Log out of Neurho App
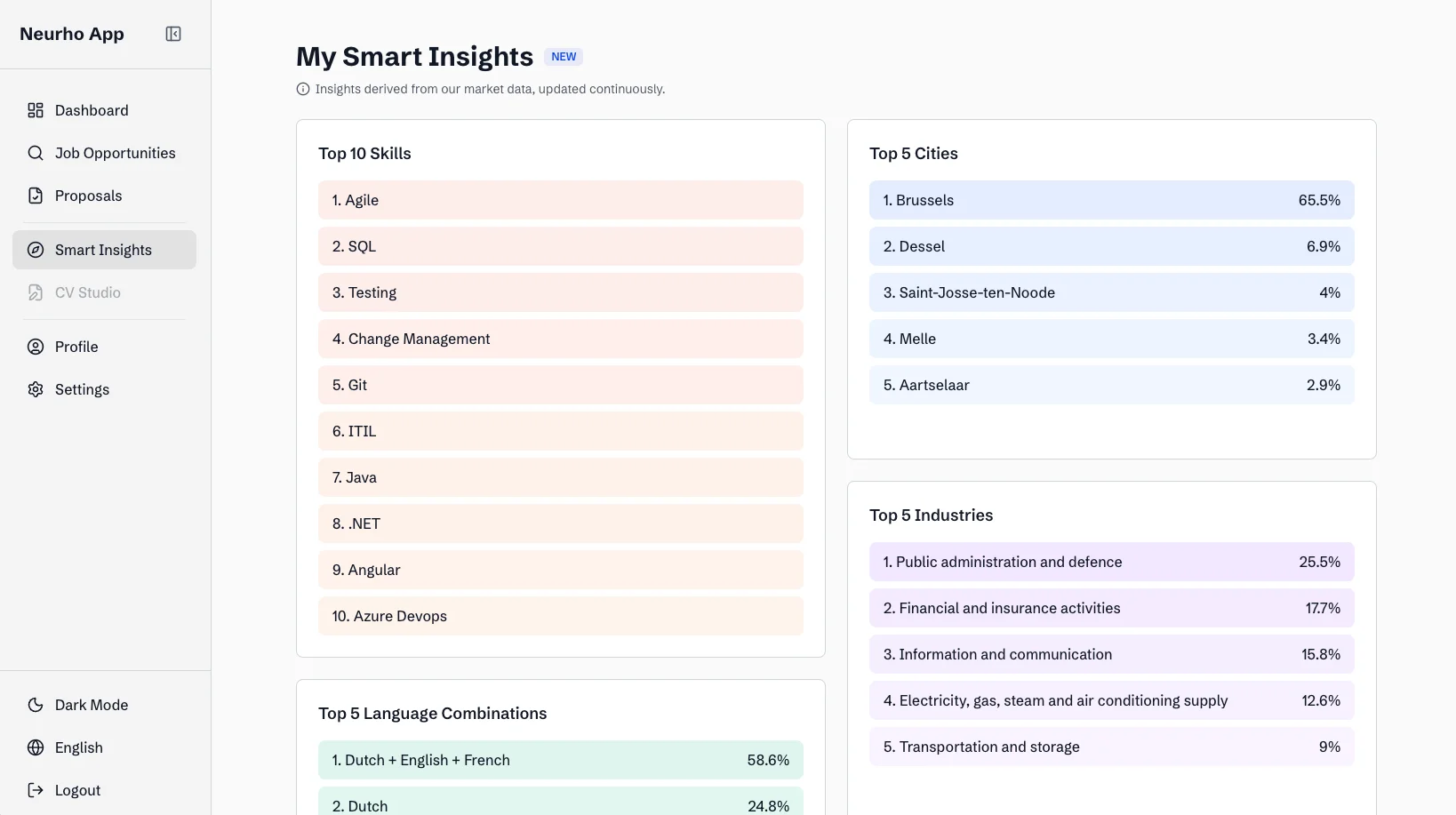This screenshot has width=1456, height=815. click(105, 790)
